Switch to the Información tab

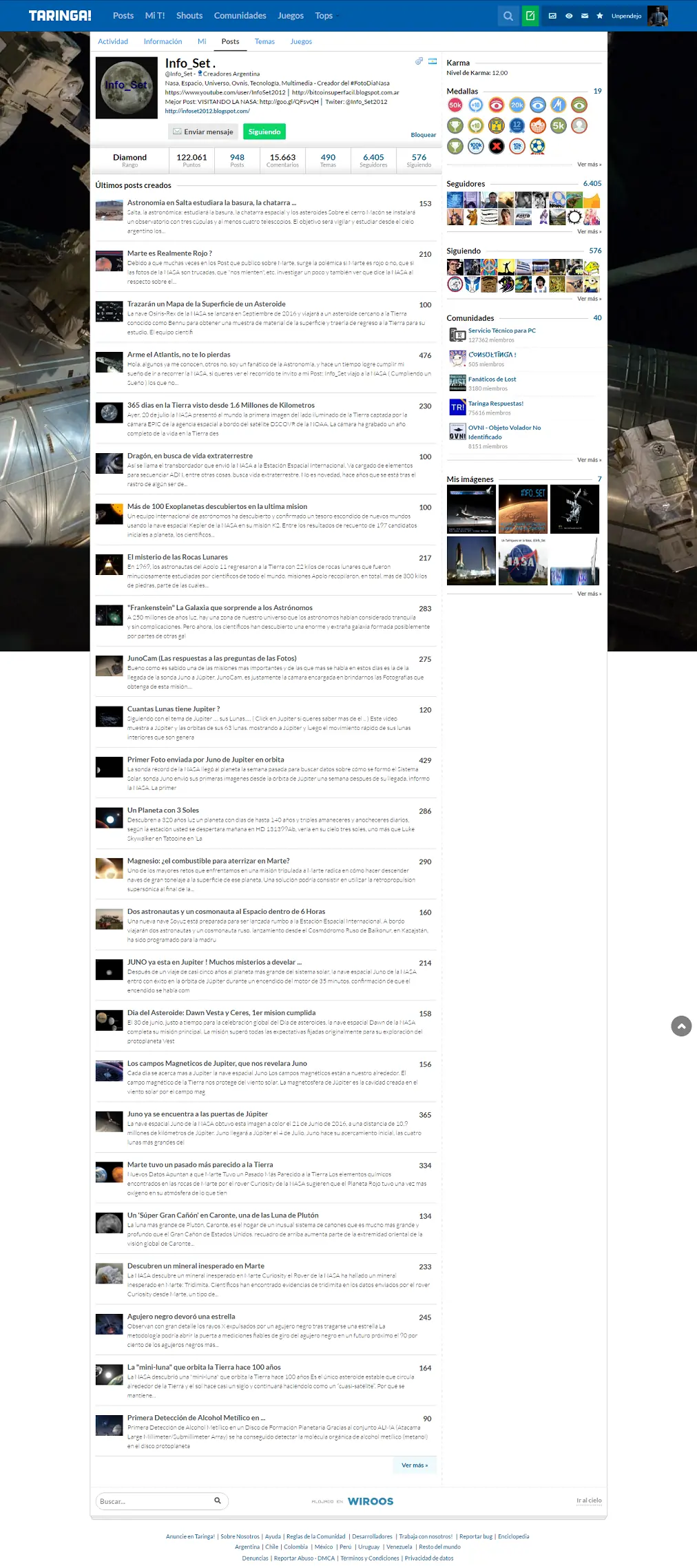[163, 41]
